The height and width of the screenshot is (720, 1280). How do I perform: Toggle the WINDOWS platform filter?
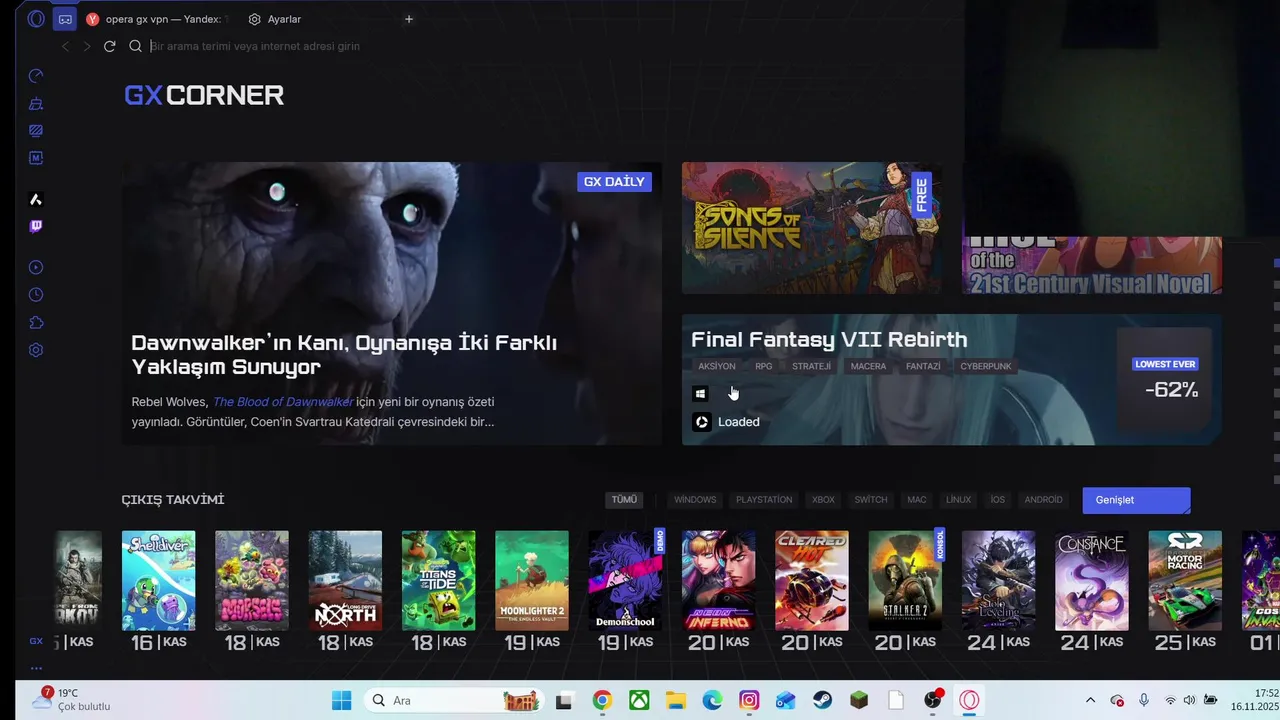(695, 500)
